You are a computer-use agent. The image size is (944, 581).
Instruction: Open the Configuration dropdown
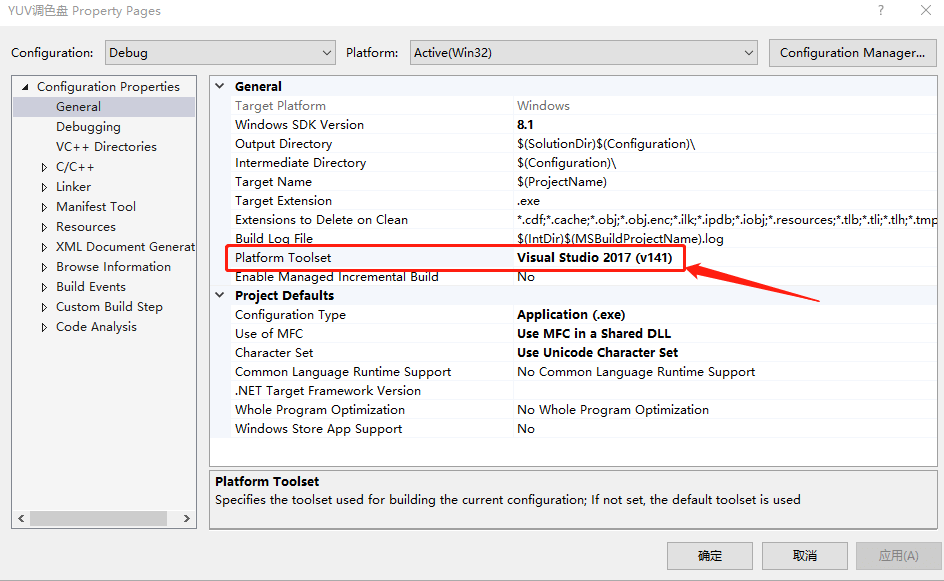pos(219,53)
